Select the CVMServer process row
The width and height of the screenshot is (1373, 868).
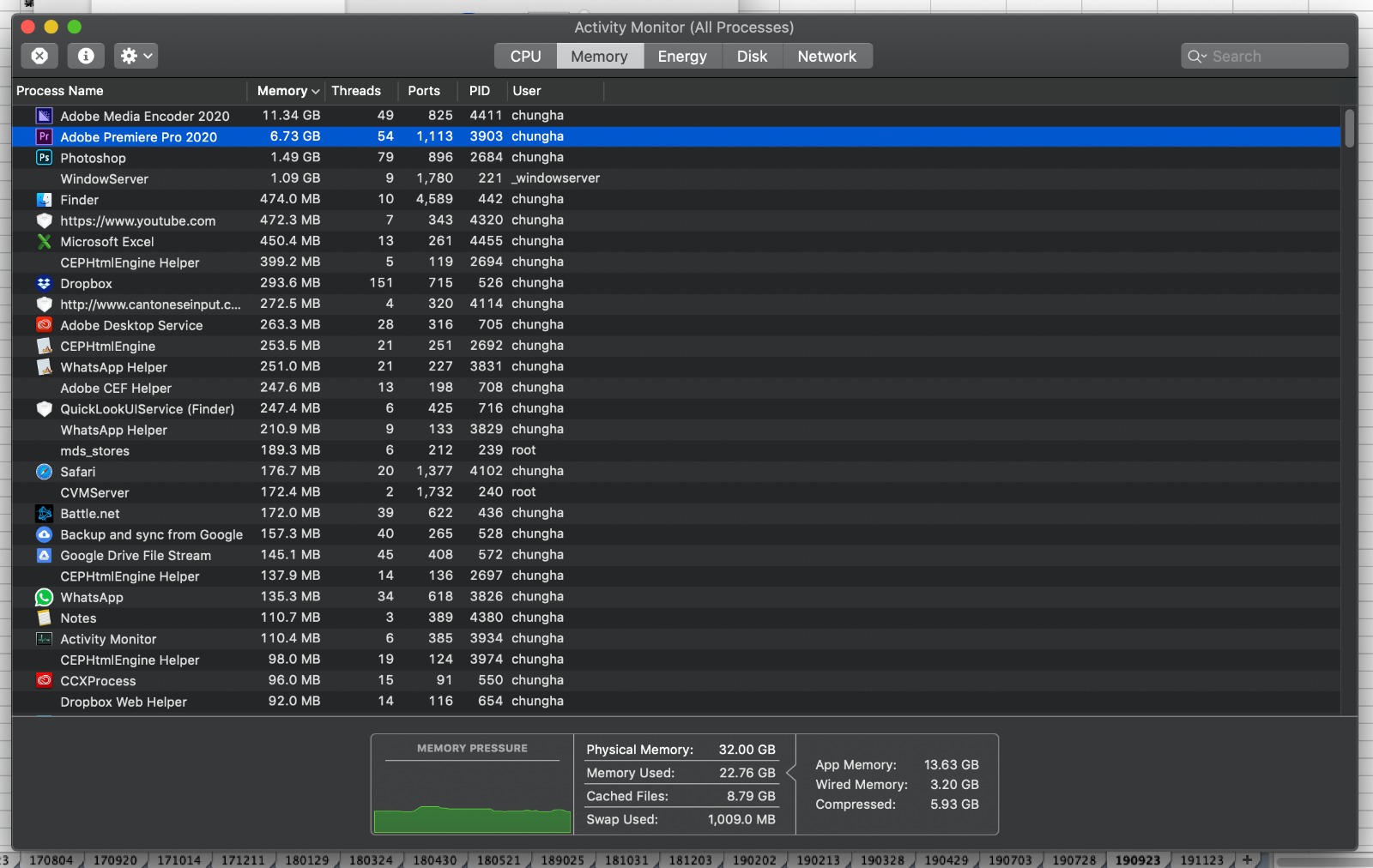point(676,492)
